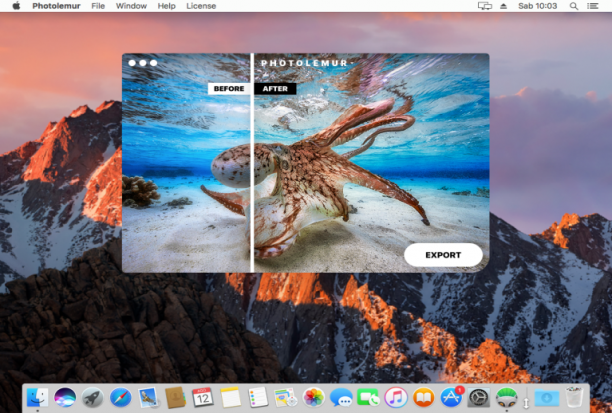Click the EXPORT button
Screen dimensions: 612x413
click(x=443, y=255)
